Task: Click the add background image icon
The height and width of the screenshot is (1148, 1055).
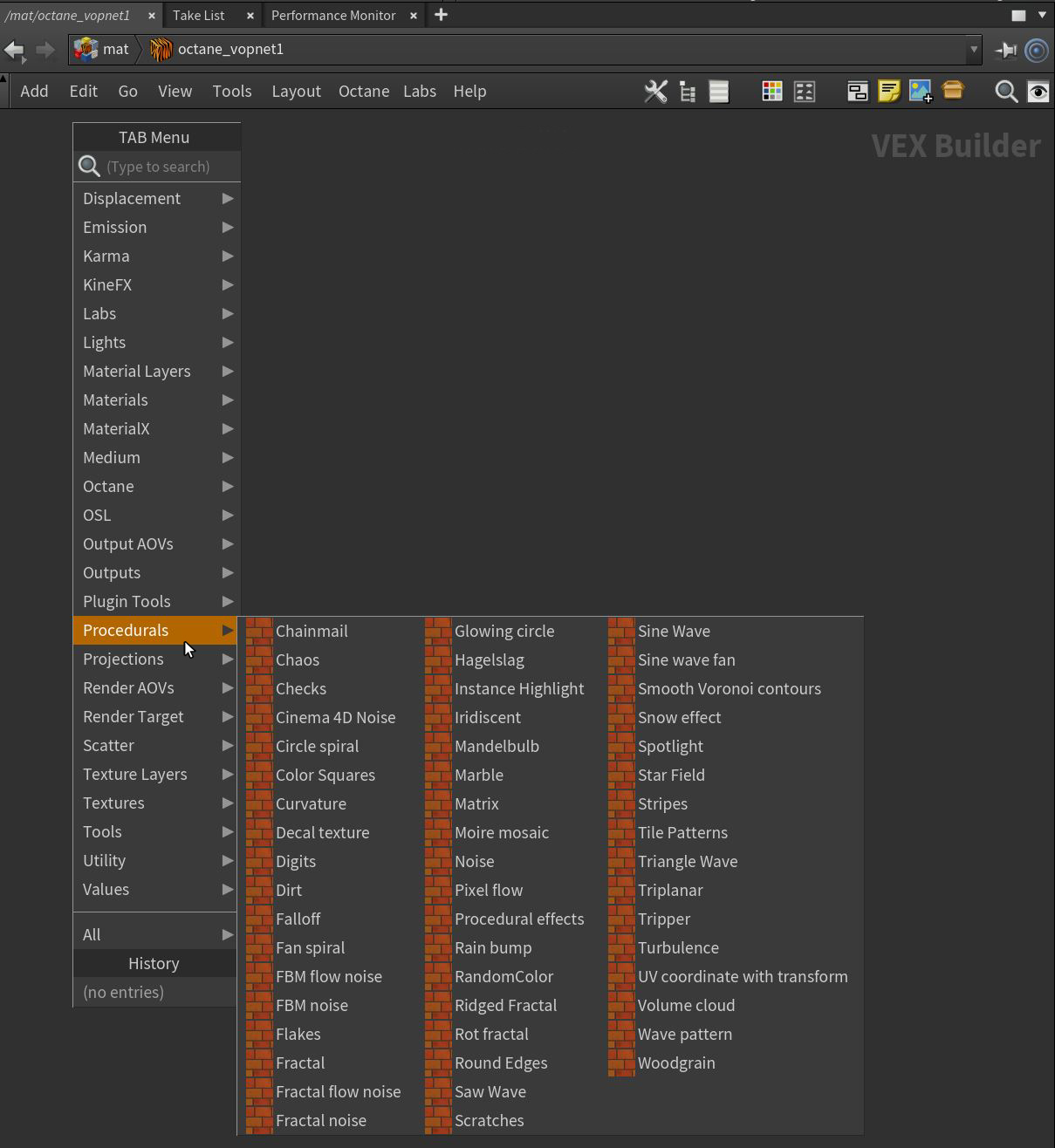Action: 921,92
